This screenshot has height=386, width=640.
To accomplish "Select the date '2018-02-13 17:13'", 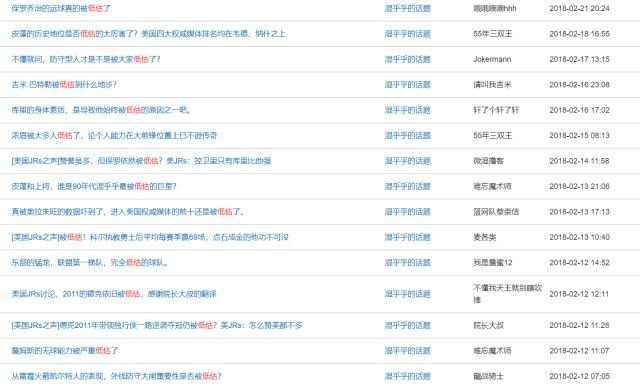I will [x=580, y=212].
